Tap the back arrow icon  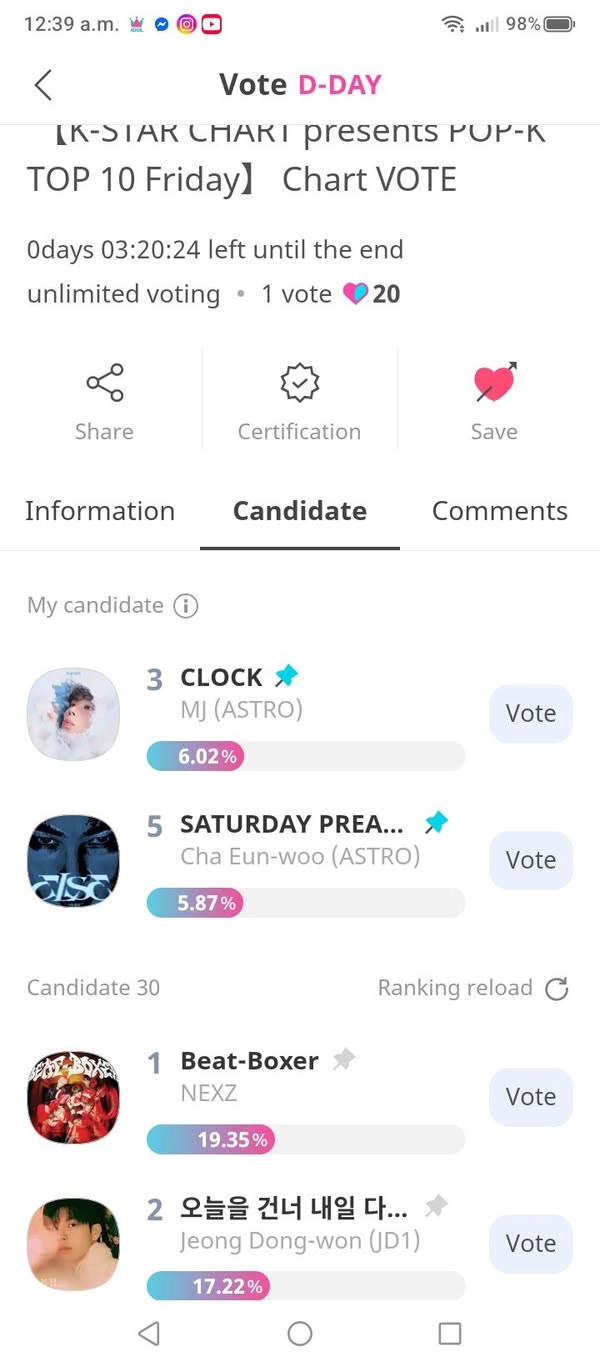[43, 85]
